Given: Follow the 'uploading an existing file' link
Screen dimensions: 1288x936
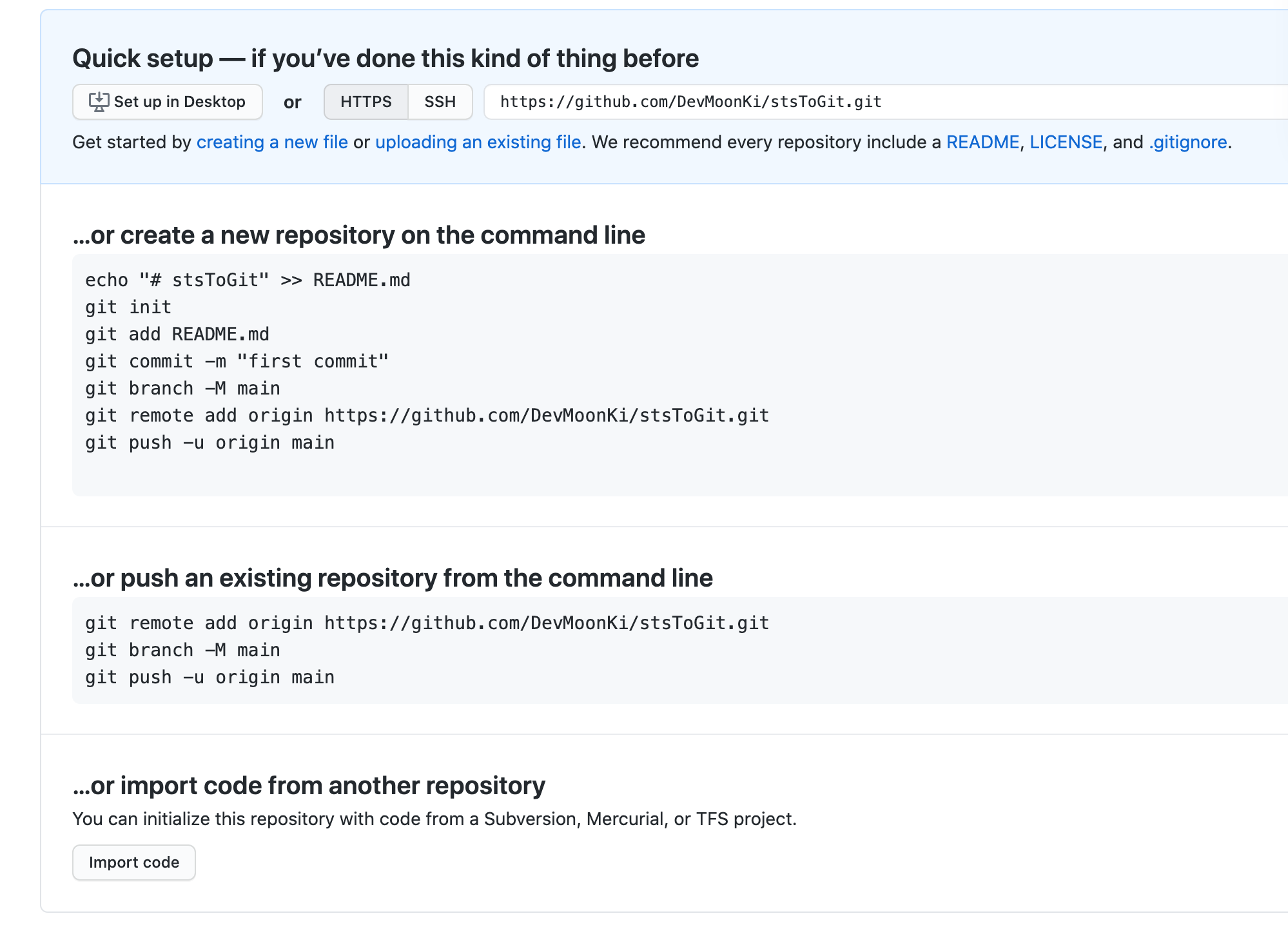Looking at the screenshot, I should click(478, 142).
